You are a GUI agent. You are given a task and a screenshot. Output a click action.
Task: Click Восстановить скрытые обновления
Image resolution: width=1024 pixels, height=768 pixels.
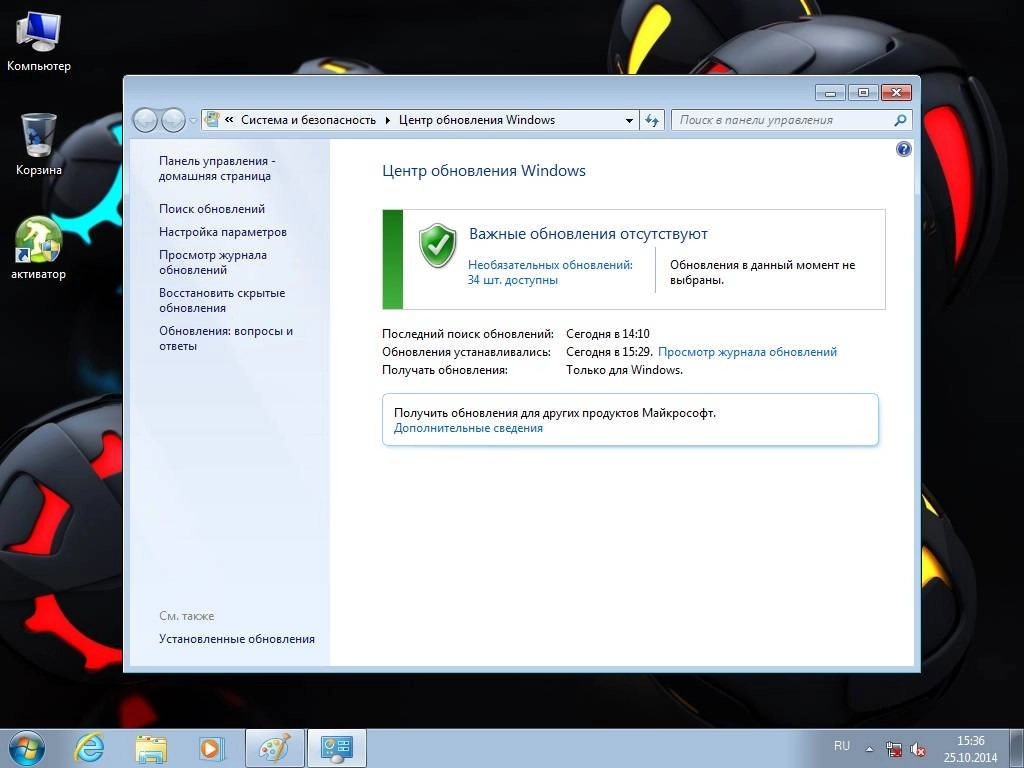point(222,300)
